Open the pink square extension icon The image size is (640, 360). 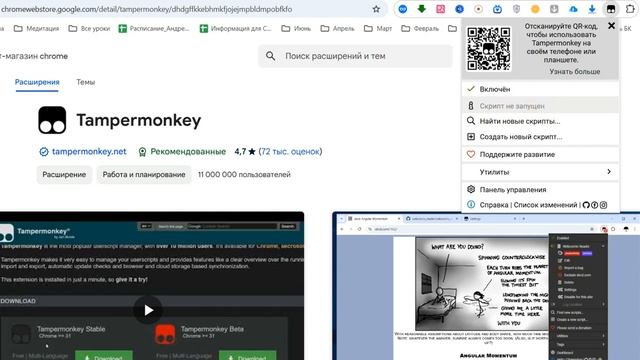[440, 9]
